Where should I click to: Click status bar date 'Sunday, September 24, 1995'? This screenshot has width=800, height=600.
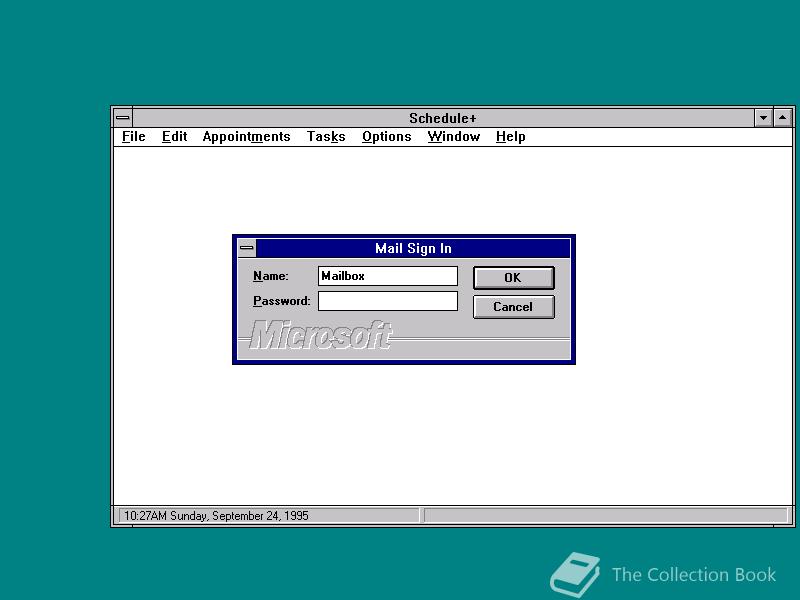(x=239, y=516)
